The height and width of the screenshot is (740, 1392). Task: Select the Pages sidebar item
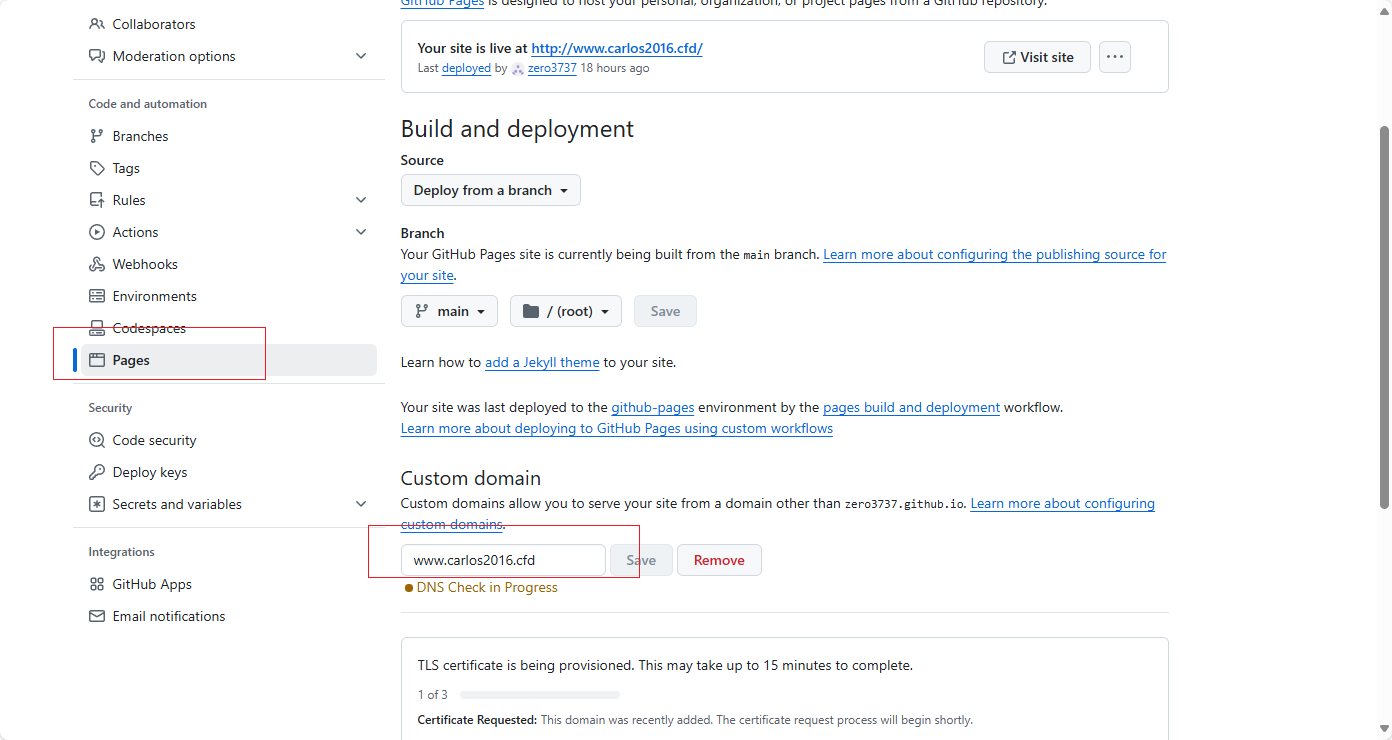pos(229,360)
